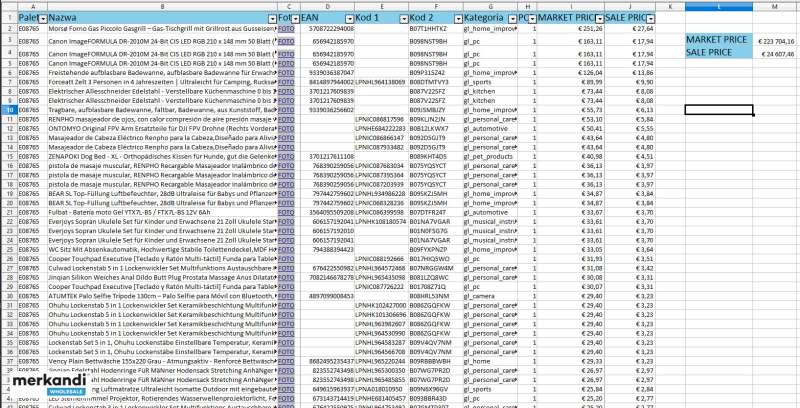Select sale price cell € 13,86
The height and width of the screenshot is (408, 800).
[630, 73]
